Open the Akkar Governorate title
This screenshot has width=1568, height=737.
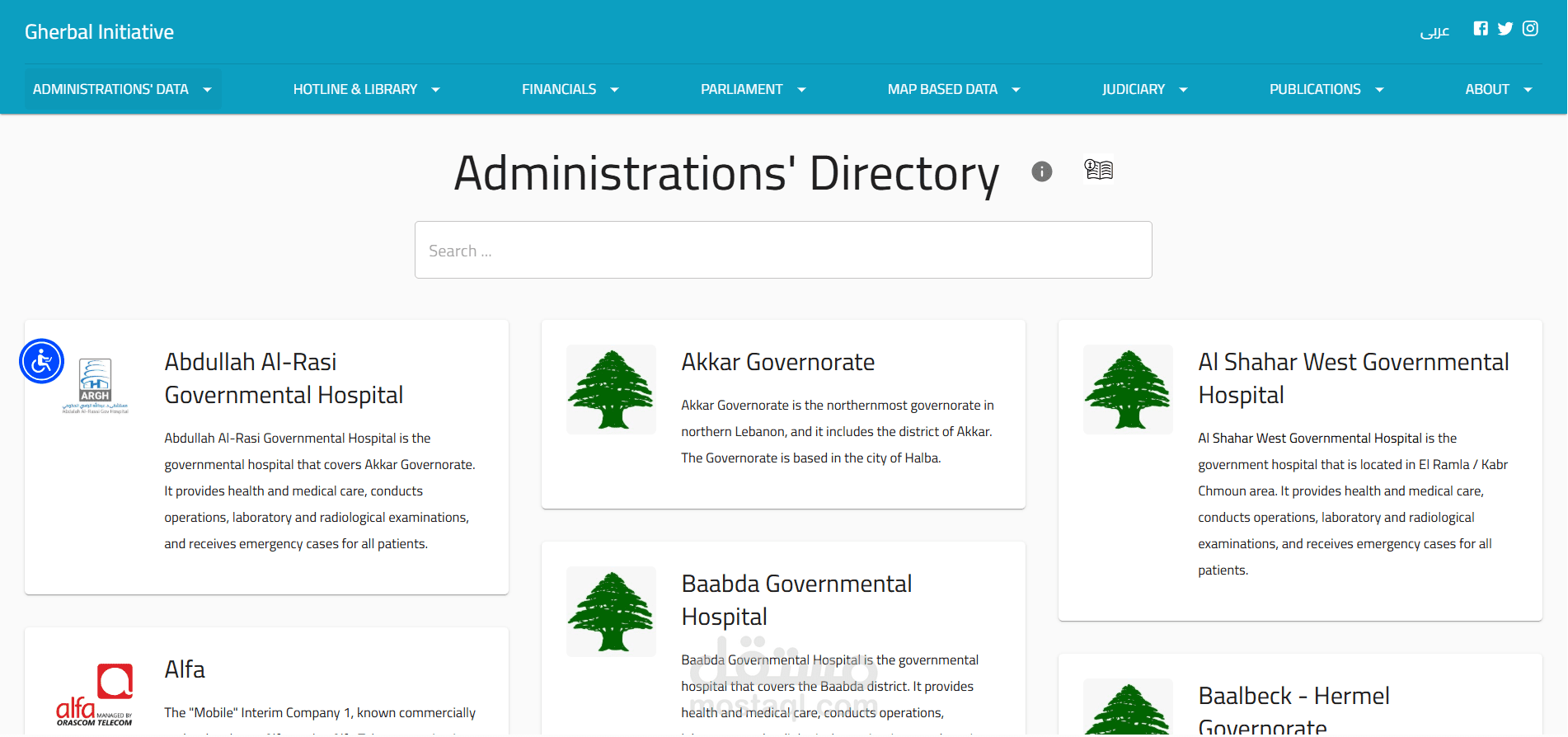click(x=777, y=362)
